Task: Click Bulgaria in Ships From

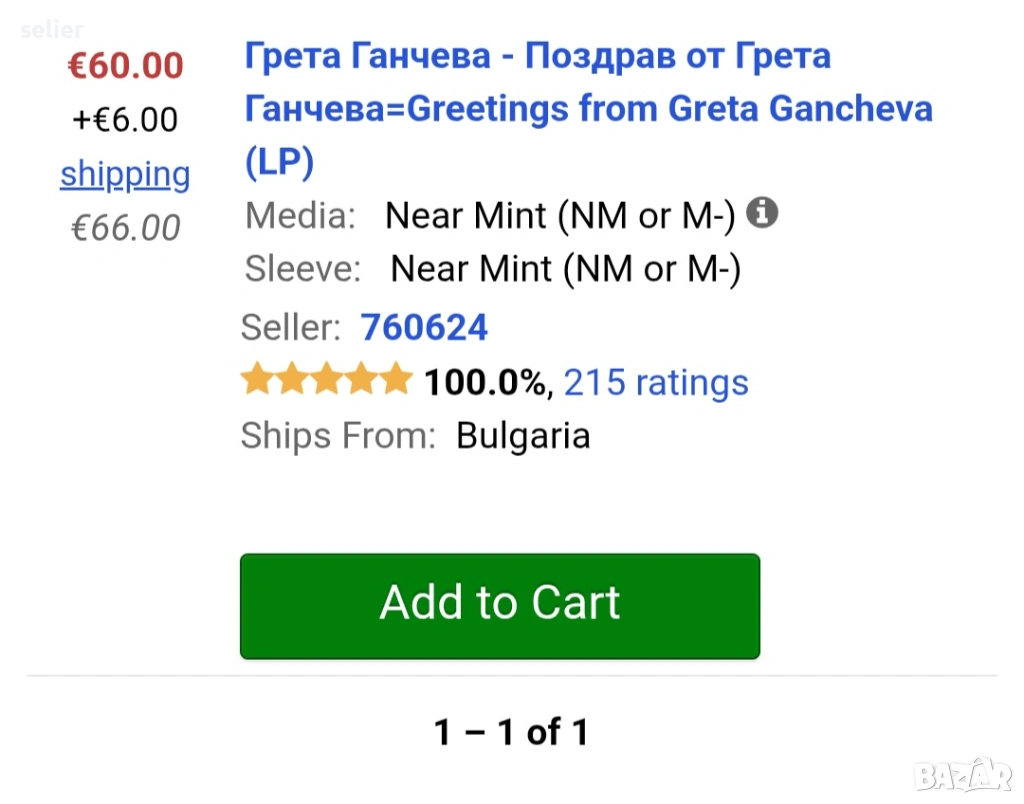Action: 523,436
